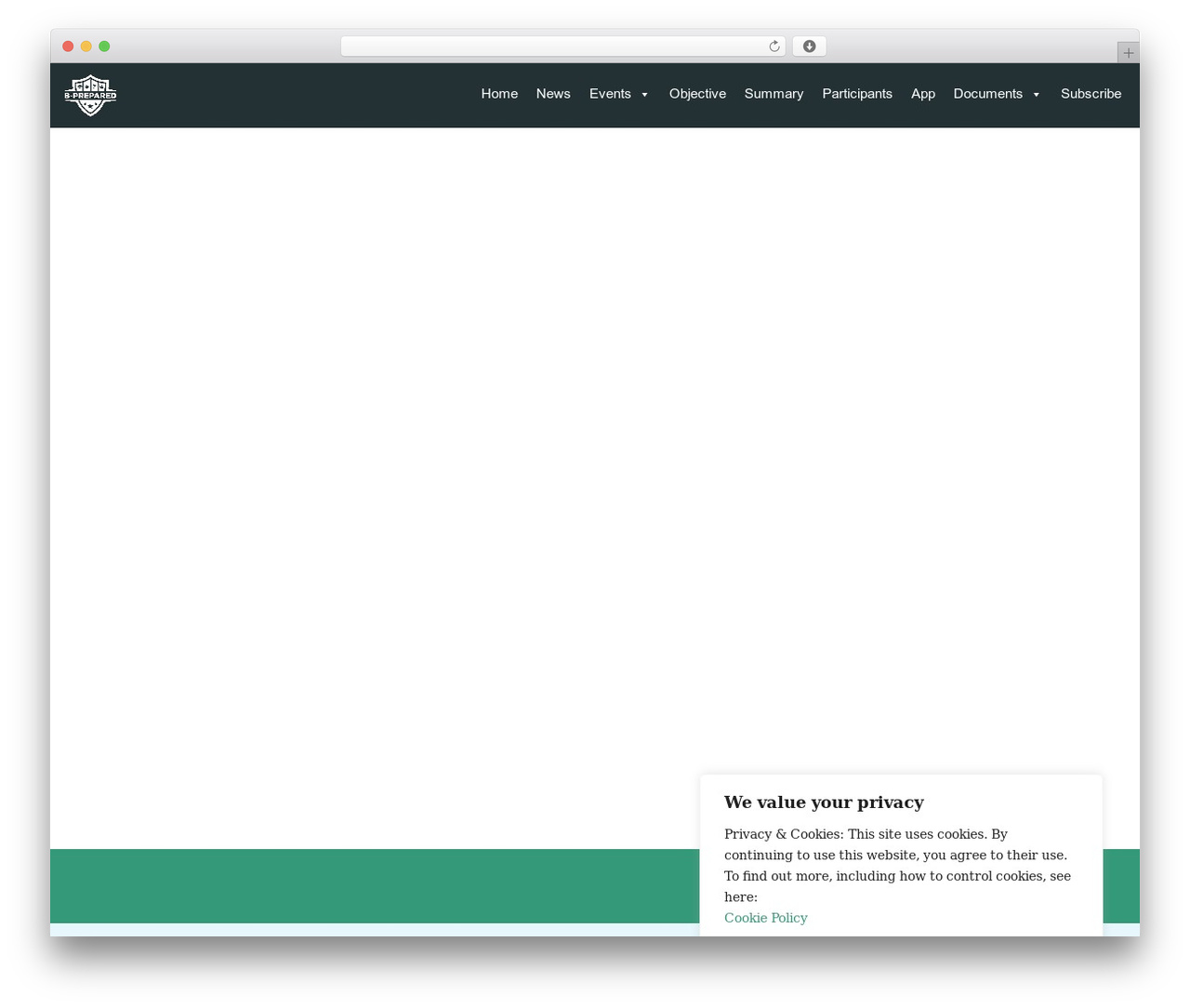The width and height of the screenshot is (1190, 1008).
Task: Open the Summary page
Action: [x=773, y=94]
